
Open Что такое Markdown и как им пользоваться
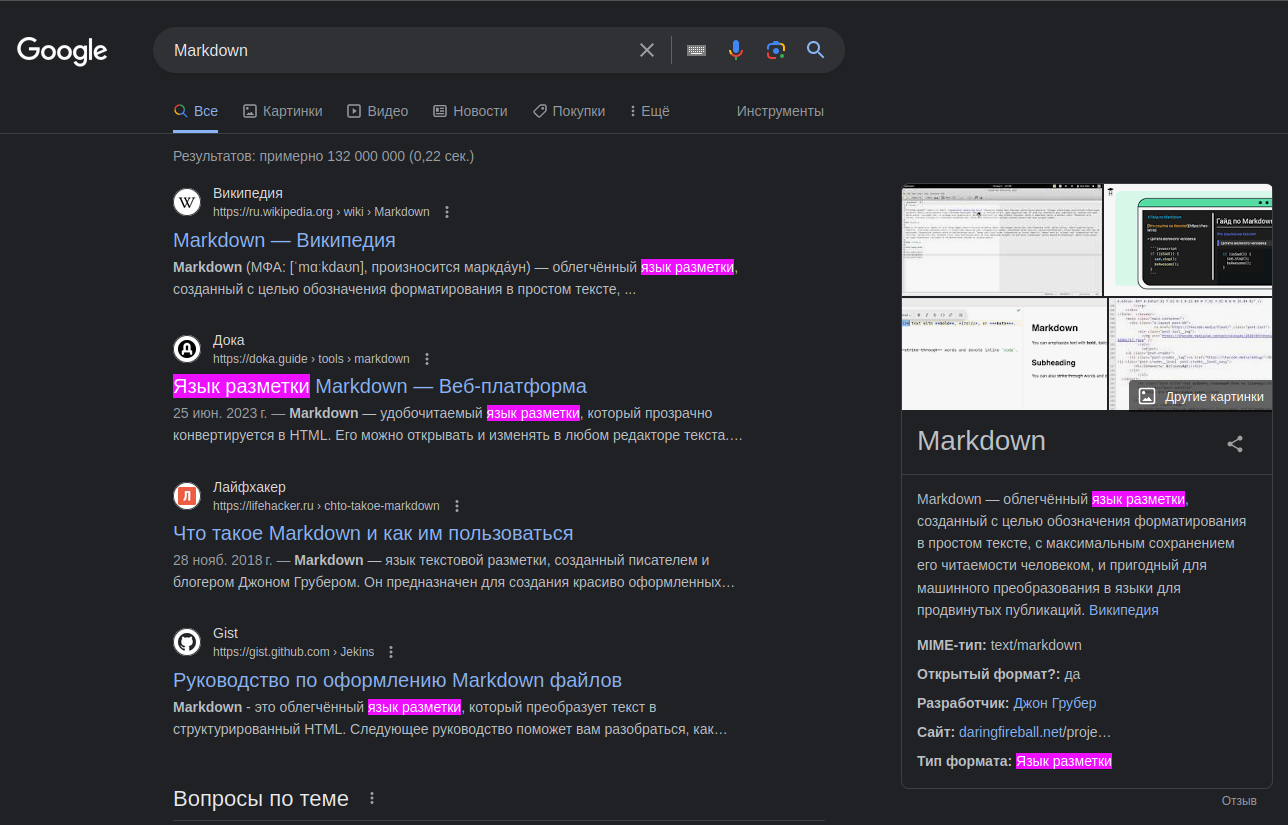point(373,533)
